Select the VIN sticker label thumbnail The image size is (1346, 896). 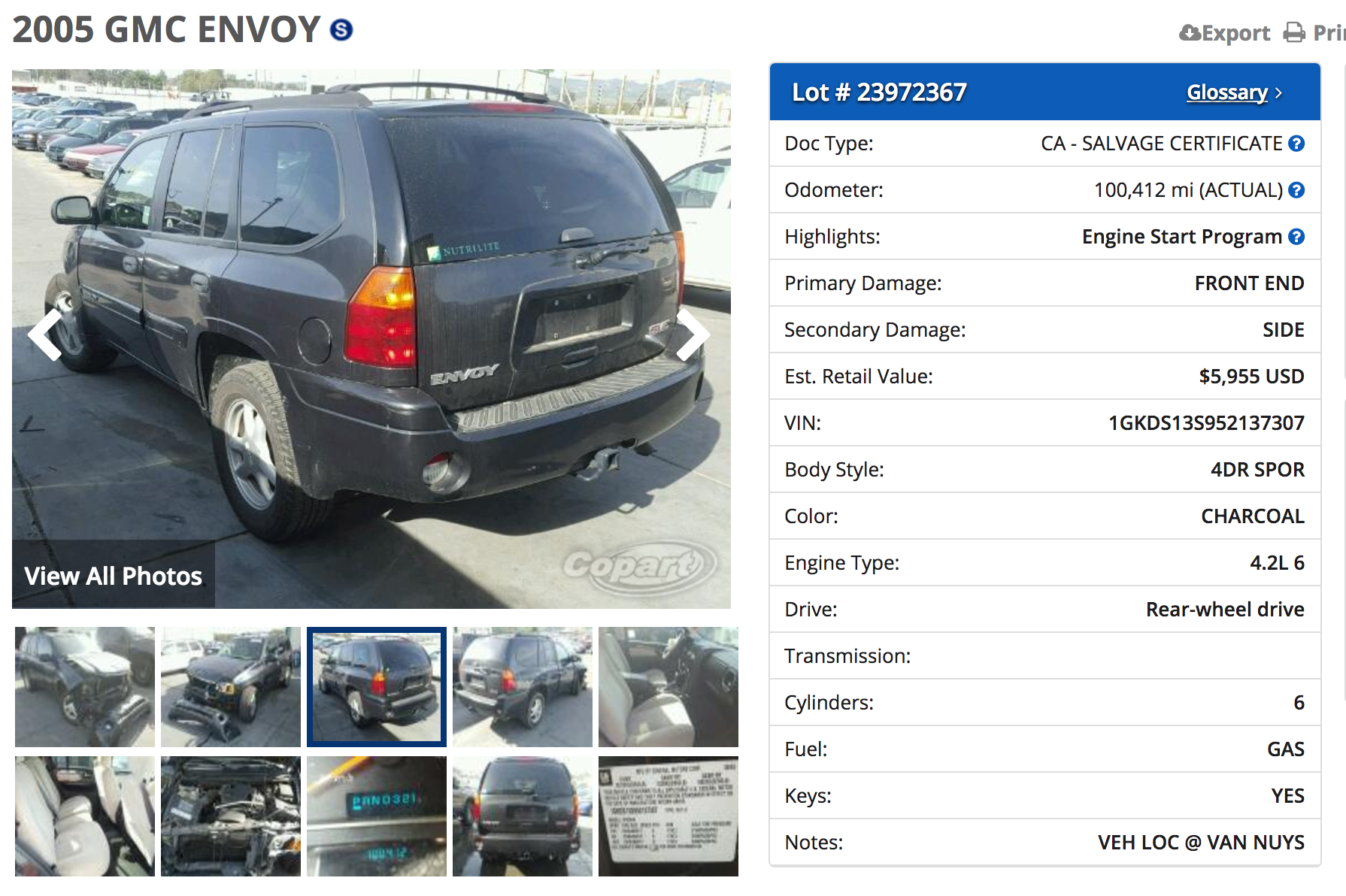[668, 816]
